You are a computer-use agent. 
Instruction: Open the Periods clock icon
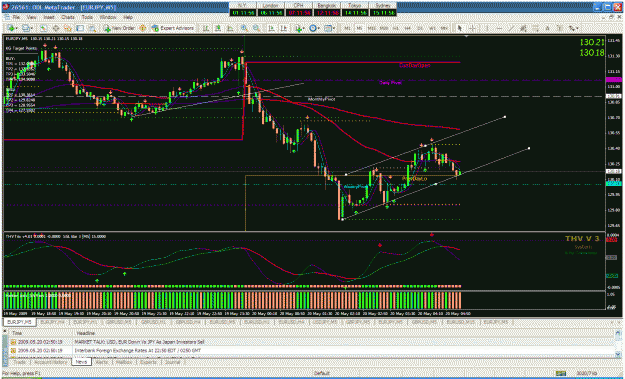tap(313, 28)
